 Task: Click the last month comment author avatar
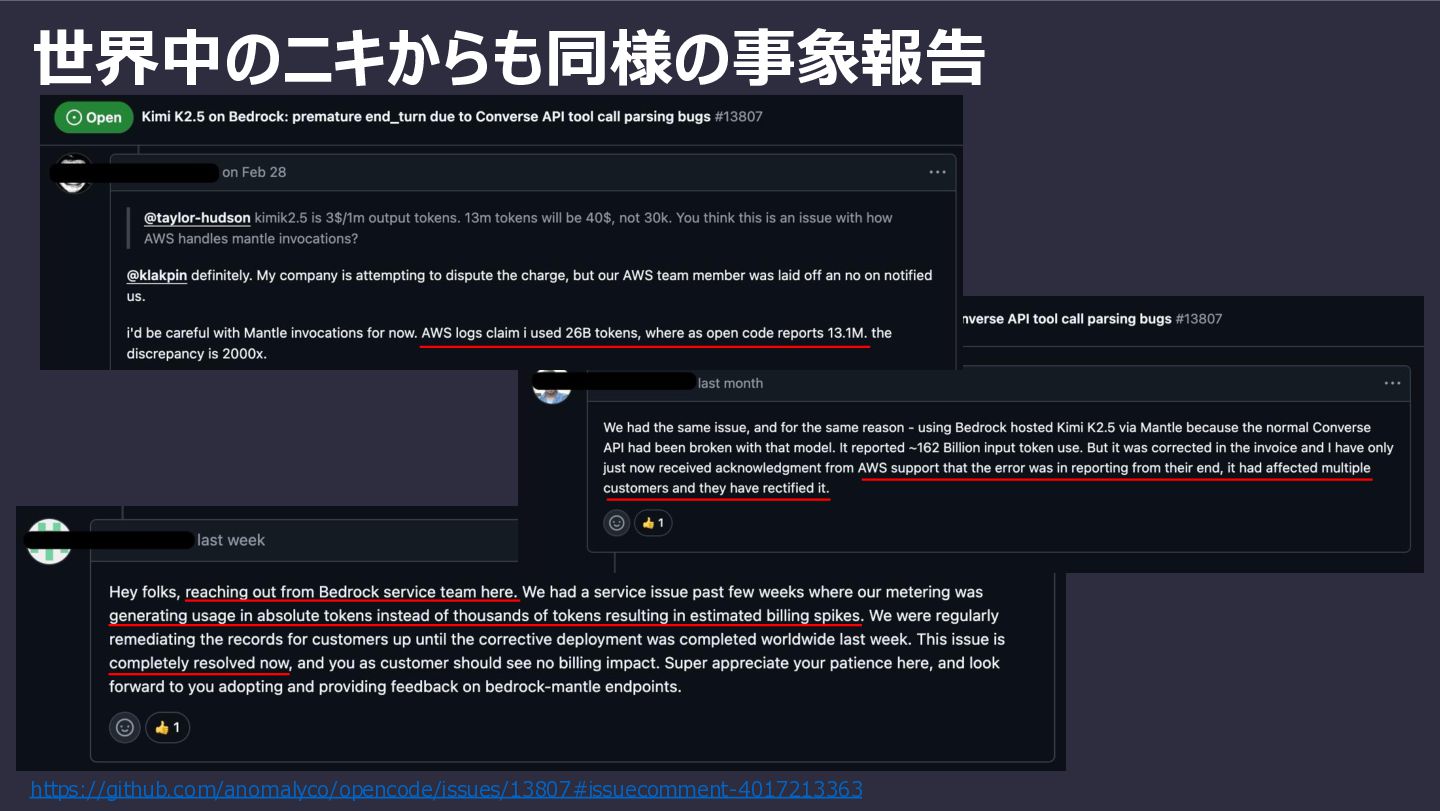click(x=552, y=385)
